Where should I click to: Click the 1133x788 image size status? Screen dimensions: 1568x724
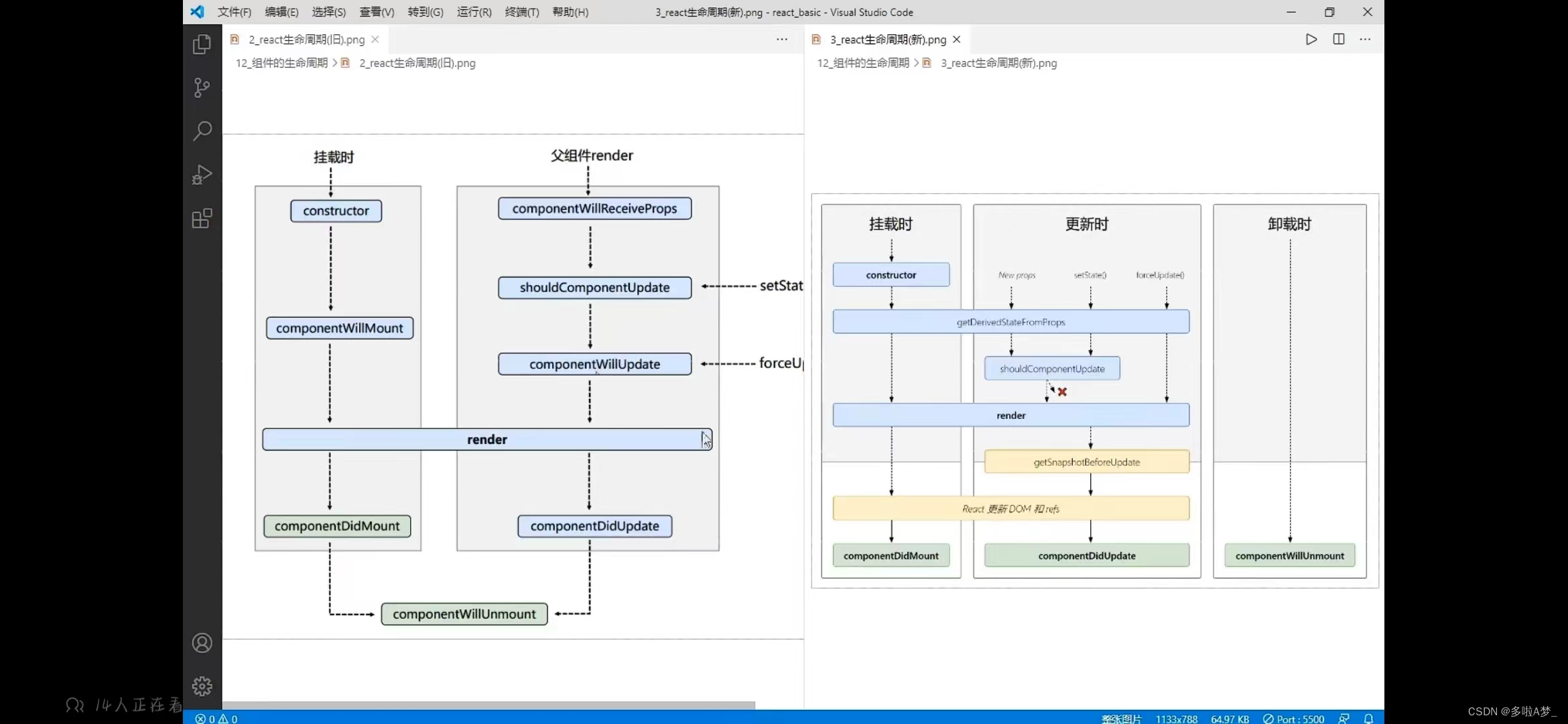point(1177,719)
